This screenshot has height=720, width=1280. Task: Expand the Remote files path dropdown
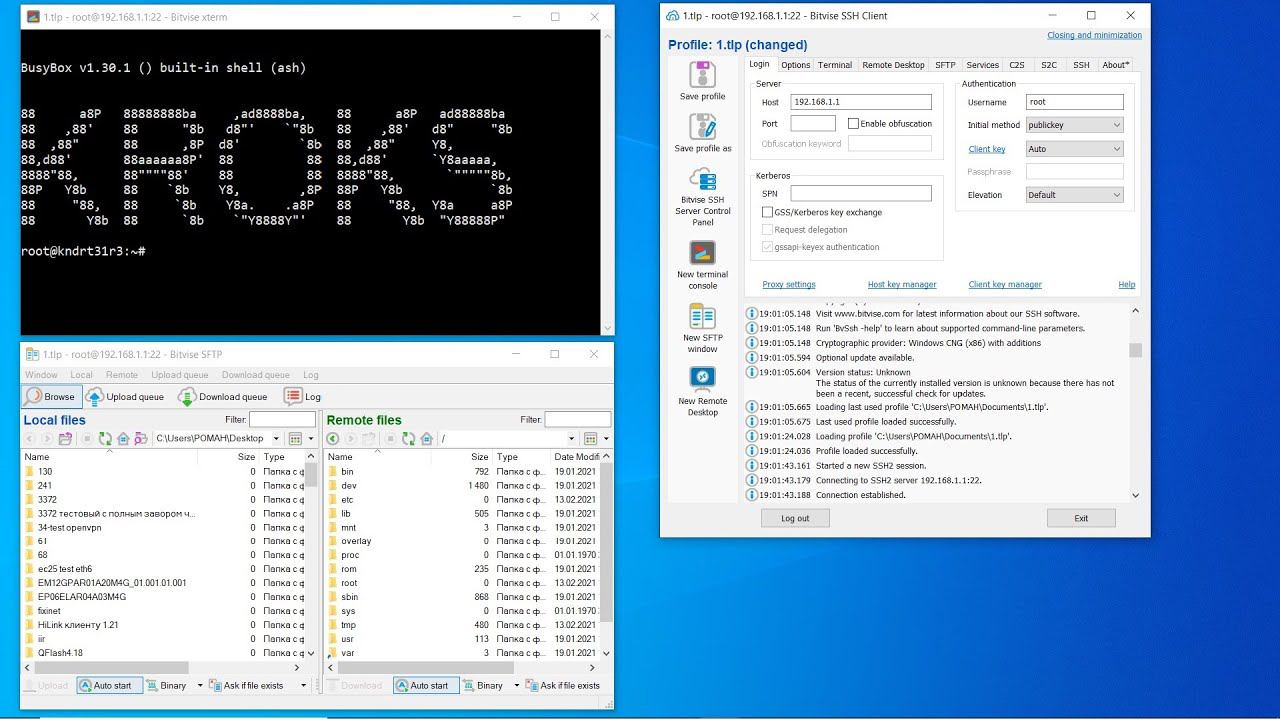[572, 438]
